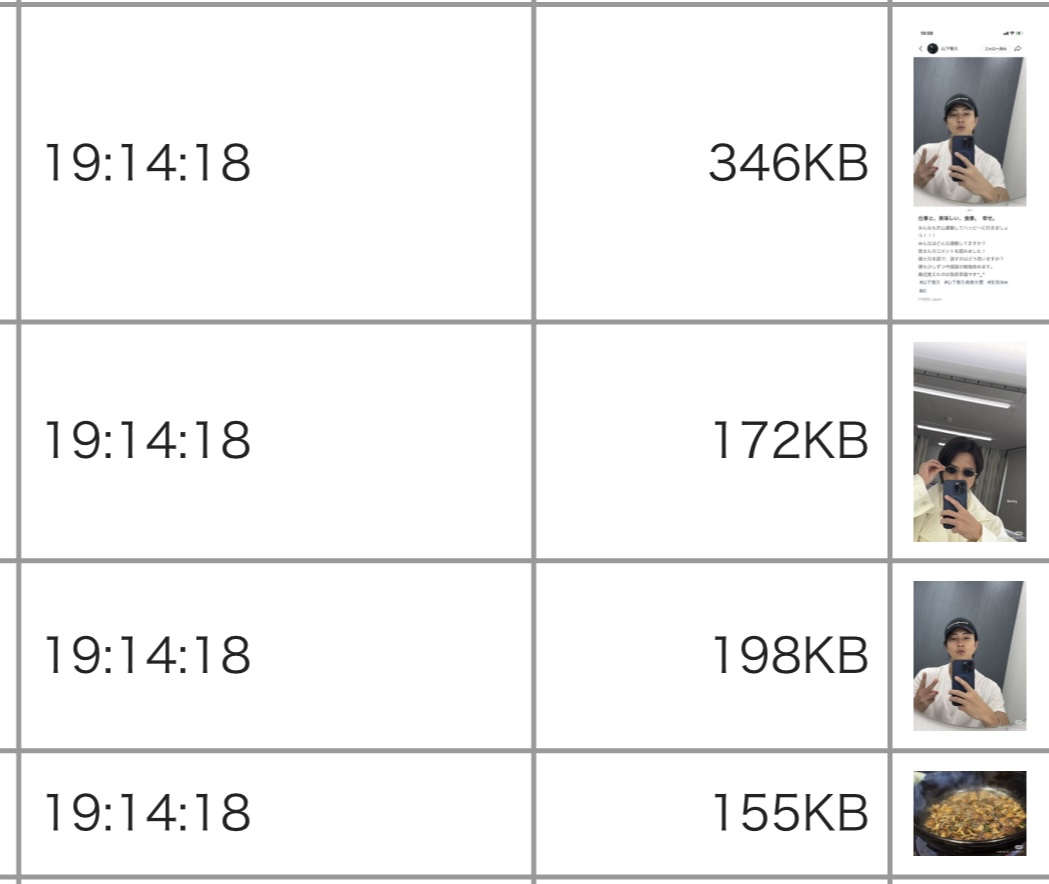Select the round profile avatar in first thumbnail
This screenshot has width=1049, height=884.
[932, 49]
